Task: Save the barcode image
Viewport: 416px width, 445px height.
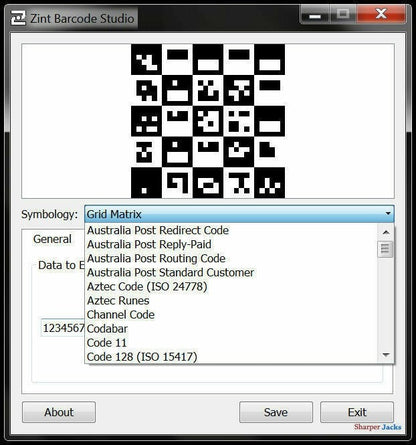Action: (x=276, y=412)
